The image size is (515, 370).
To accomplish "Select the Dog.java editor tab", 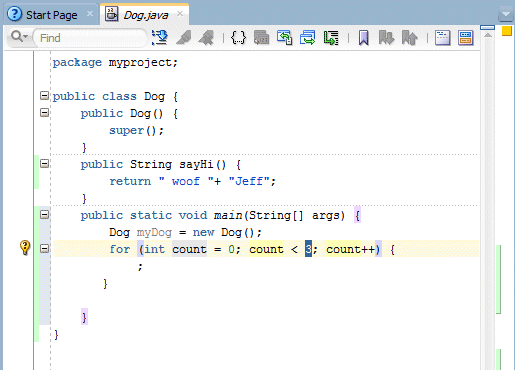I will [145, 15].
